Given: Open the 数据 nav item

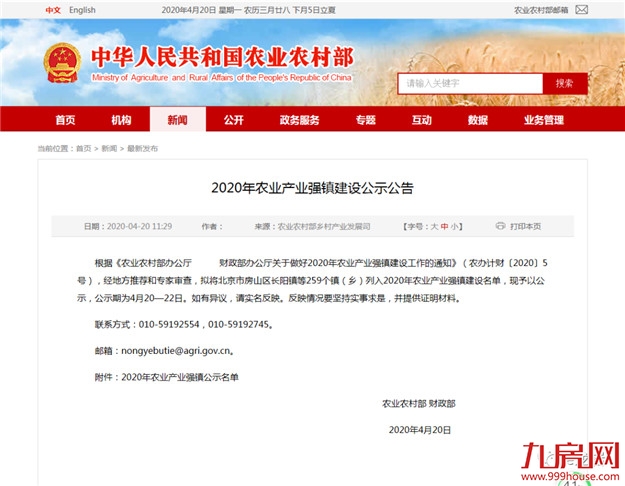Looking at the screenshot, I should click(478, 120).
